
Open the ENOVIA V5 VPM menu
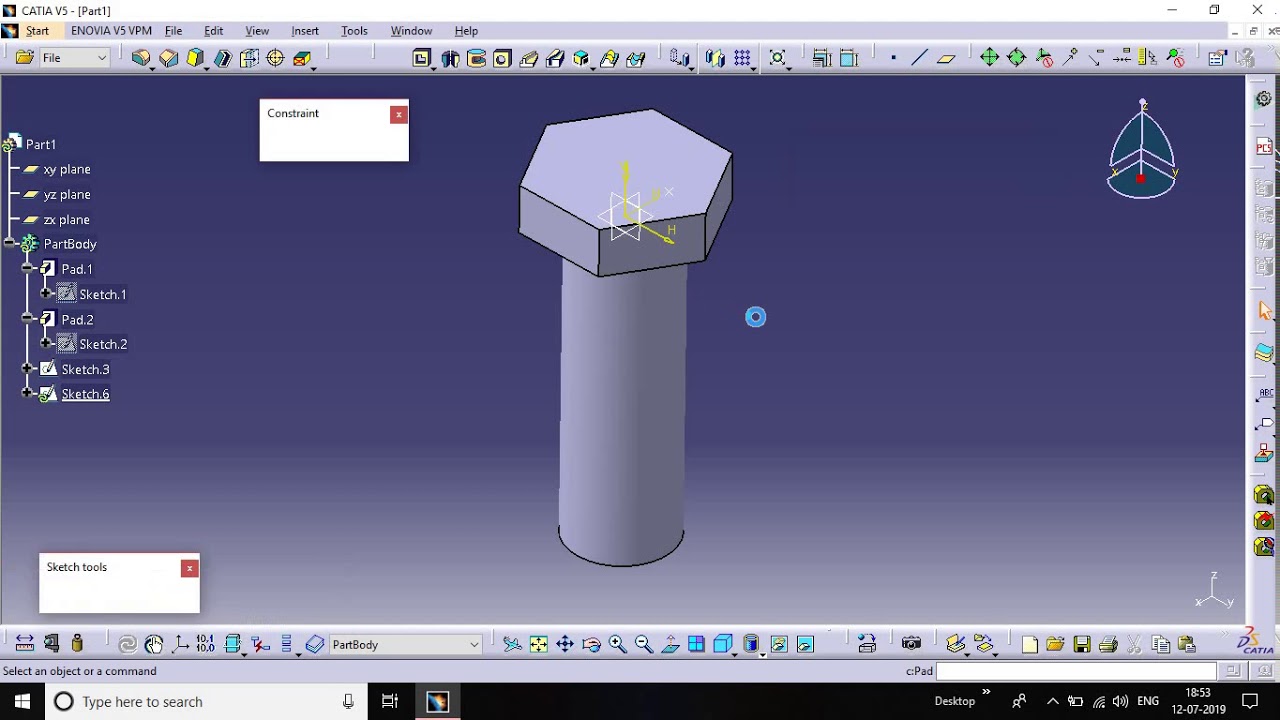[111, 31]
